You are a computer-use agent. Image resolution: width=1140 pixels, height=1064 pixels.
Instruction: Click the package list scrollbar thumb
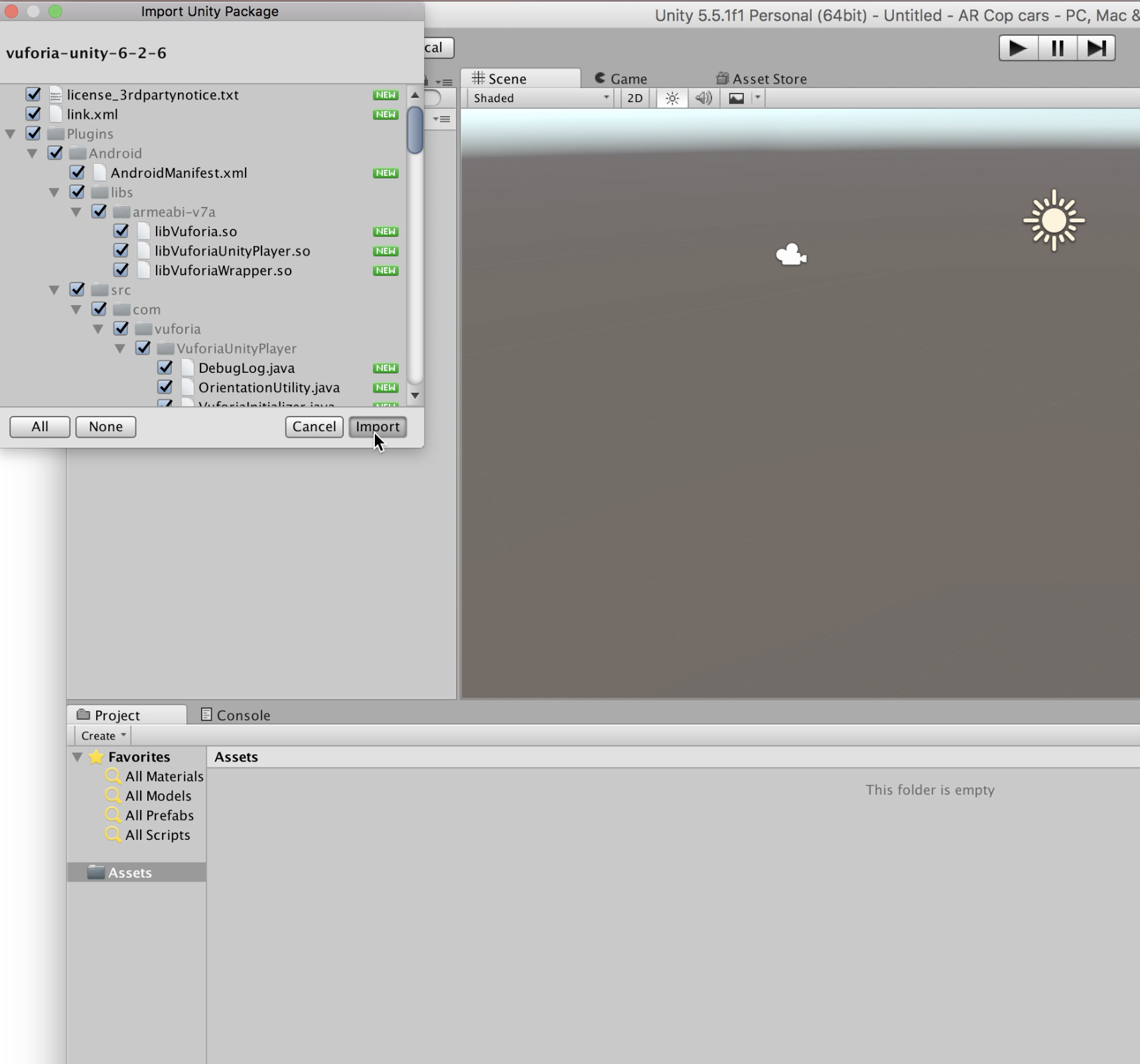pyautogui.click(x=415, y=130)
